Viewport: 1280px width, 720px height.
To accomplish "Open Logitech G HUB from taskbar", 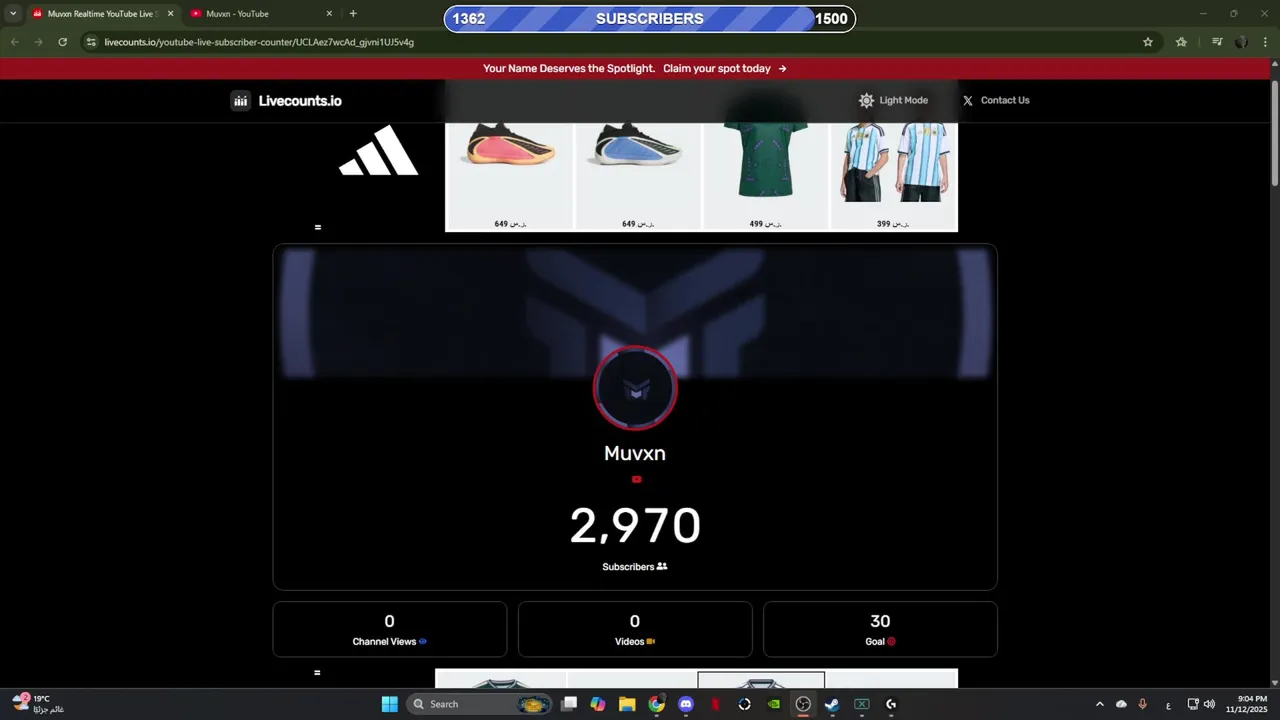I will click(891, 704).
